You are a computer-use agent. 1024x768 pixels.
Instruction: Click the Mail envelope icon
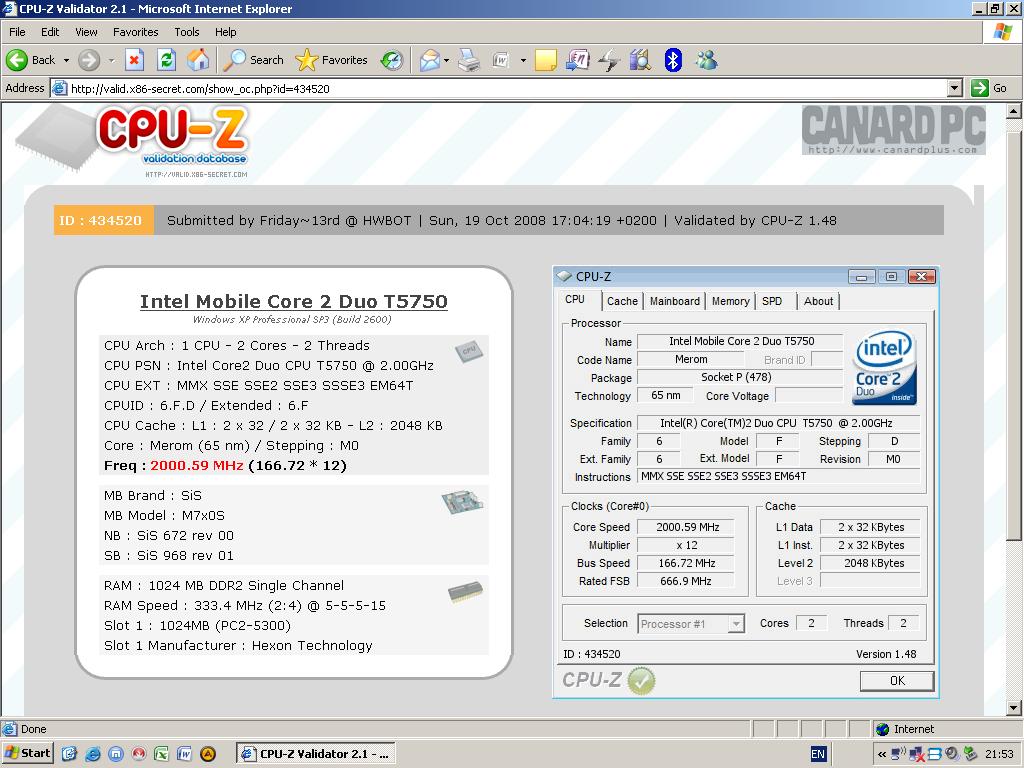pyautogui.click(x=430, y=60)
